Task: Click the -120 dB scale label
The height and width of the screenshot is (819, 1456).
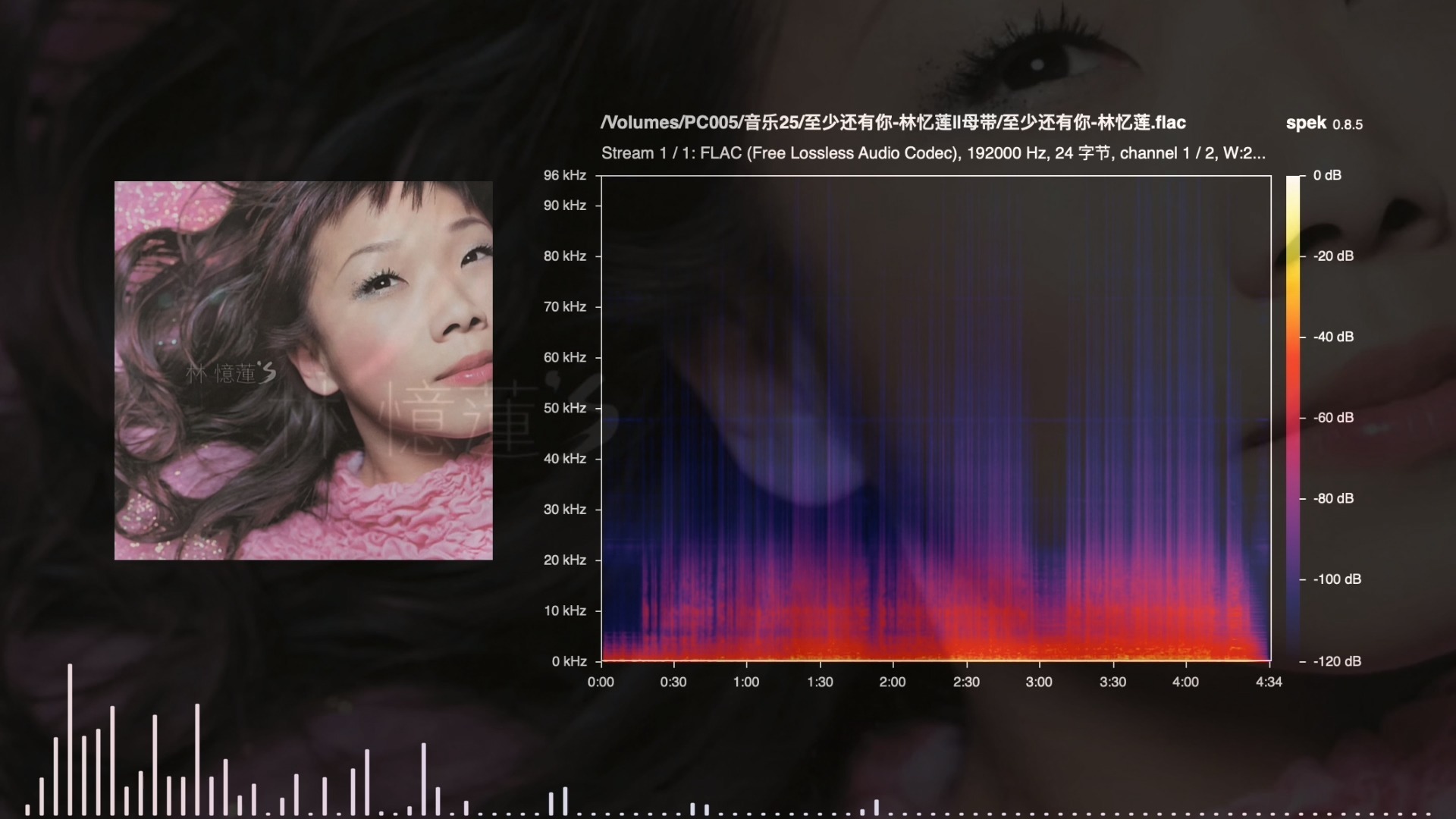Action: [1337, 661]
